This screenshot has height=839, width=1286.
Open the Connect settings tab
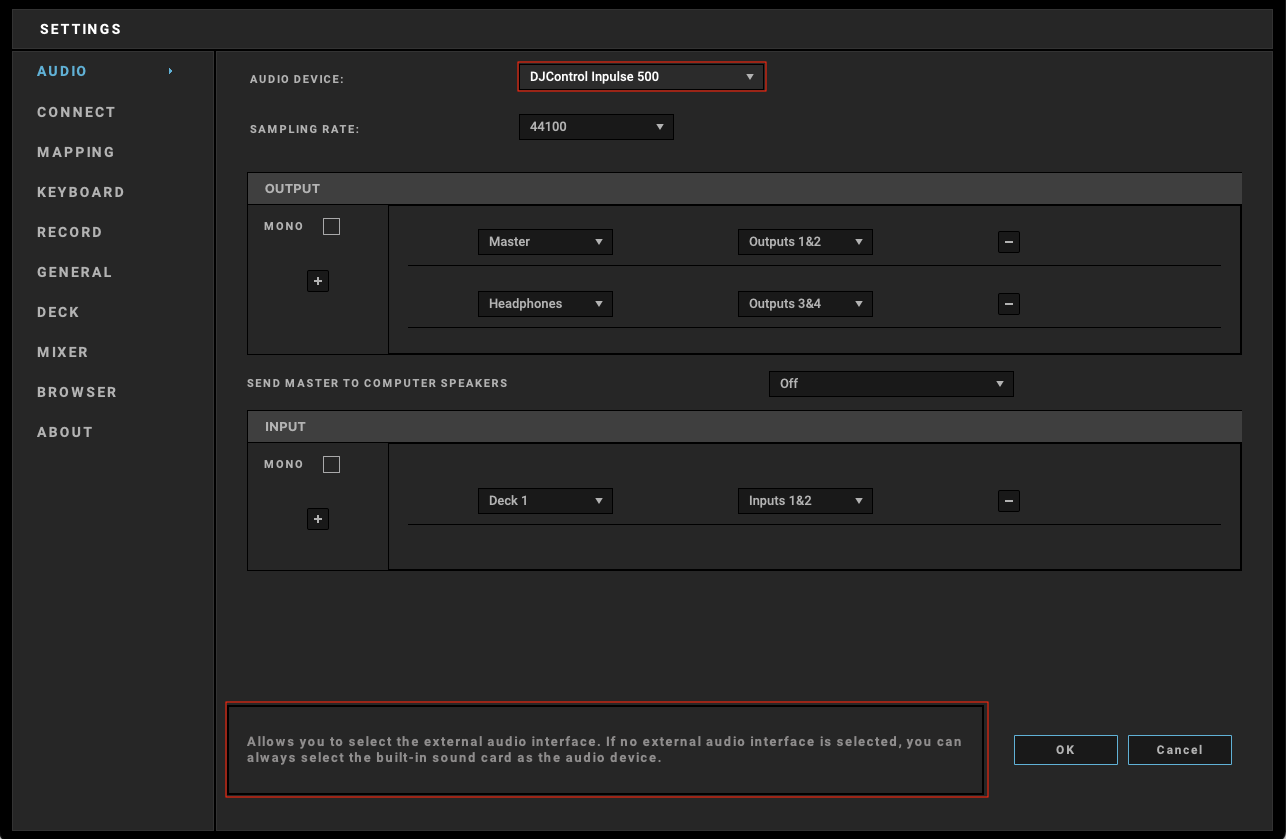[x=76, y=112]
